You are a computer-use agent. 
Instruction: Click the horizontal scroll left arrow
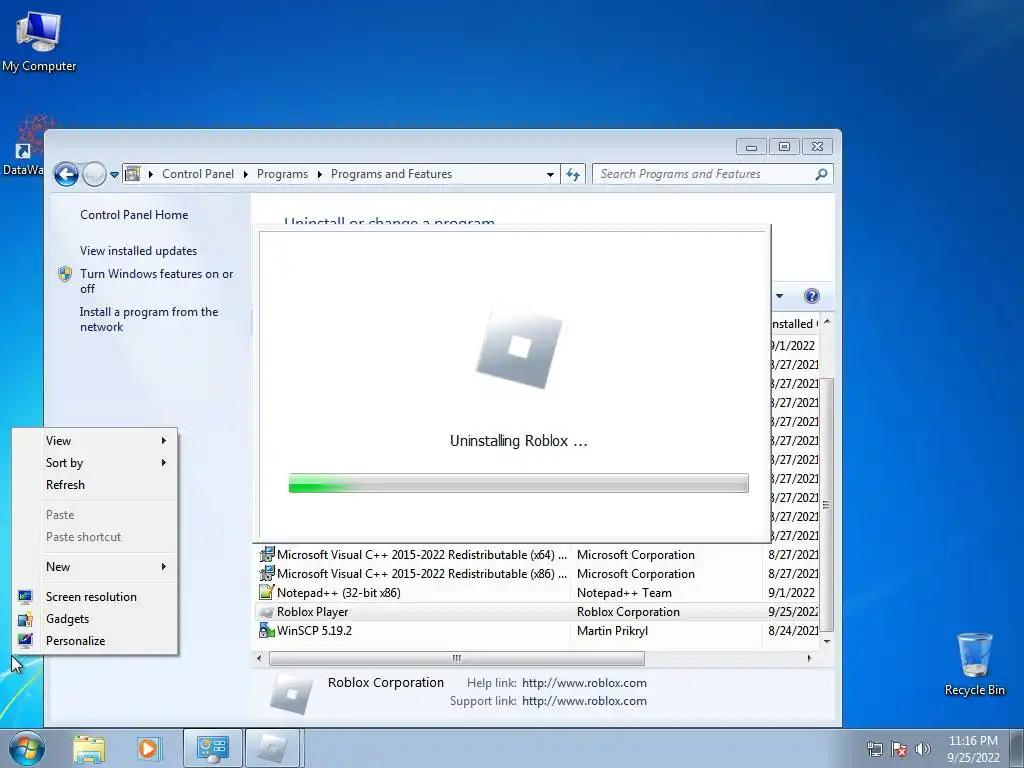coord(259,658)
